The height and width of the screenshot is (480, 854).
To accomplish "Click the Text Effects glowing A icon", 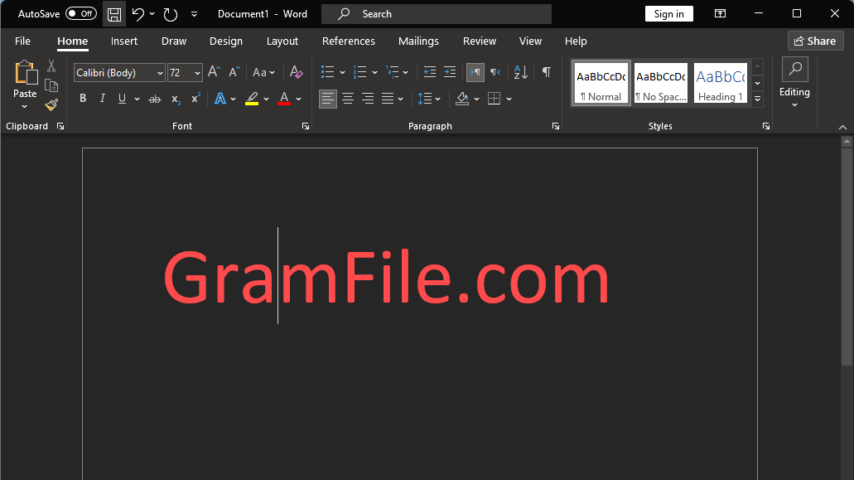I will click(x=220, y=99).
